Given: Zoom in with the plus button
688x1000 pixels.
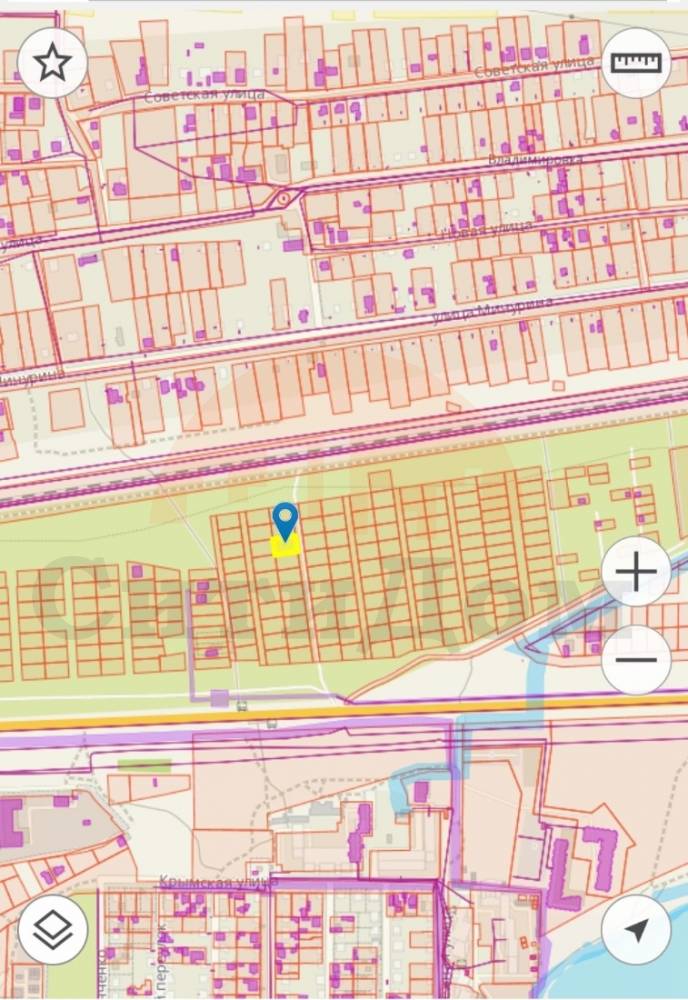Looking at the screenshot, I should pos(636,571).
